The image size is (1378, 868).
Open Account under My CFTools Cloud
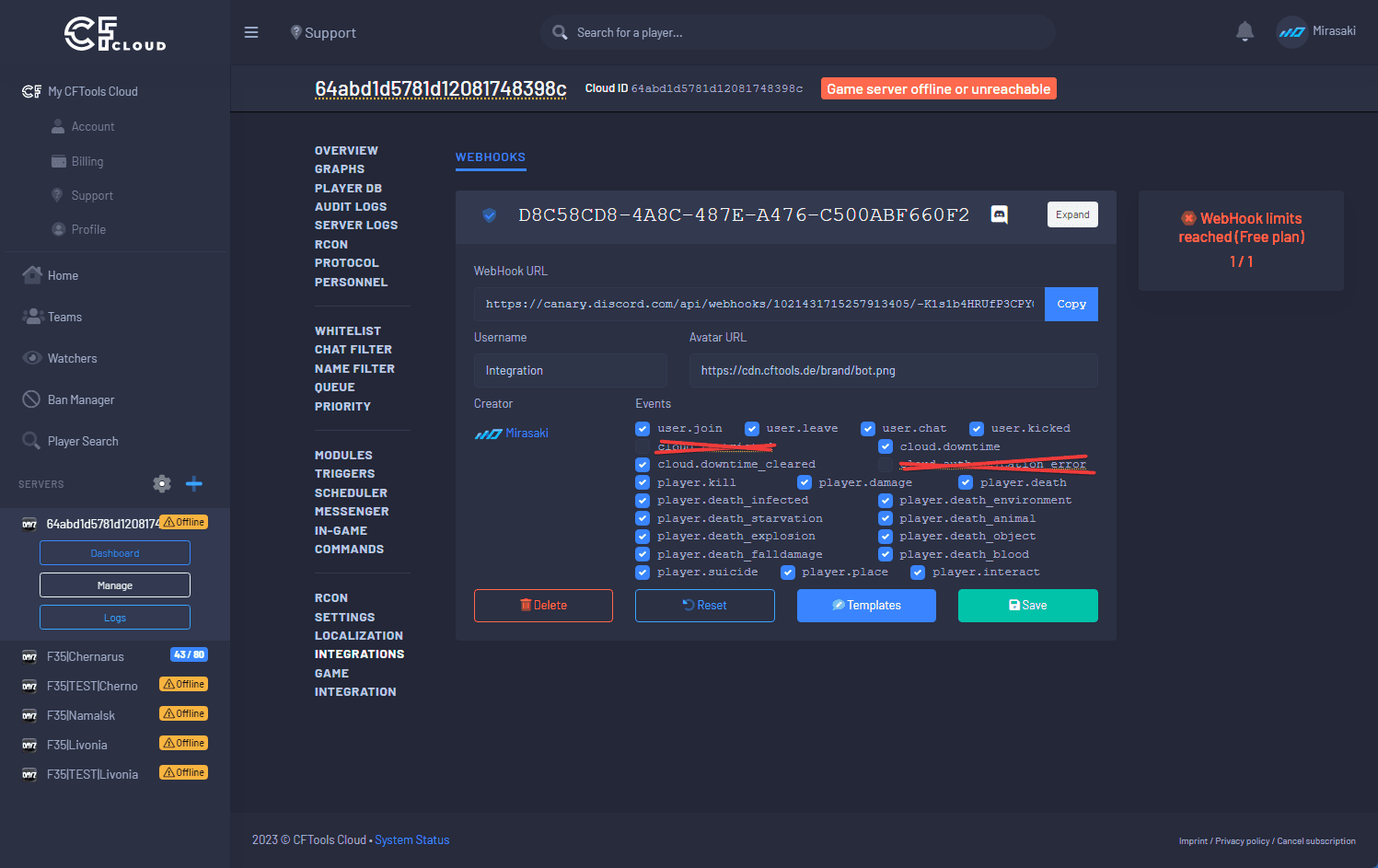(x=93, y=126)
